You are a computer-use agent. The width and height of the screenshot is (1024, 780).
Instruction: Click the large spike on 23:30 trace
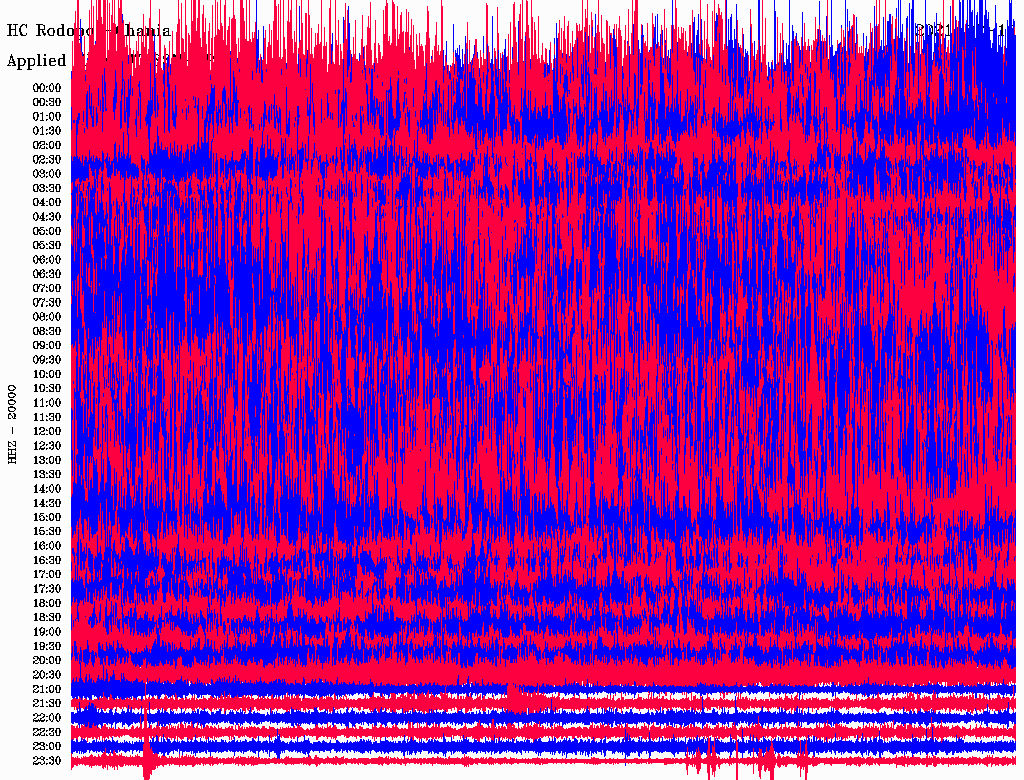pos(147,761)
